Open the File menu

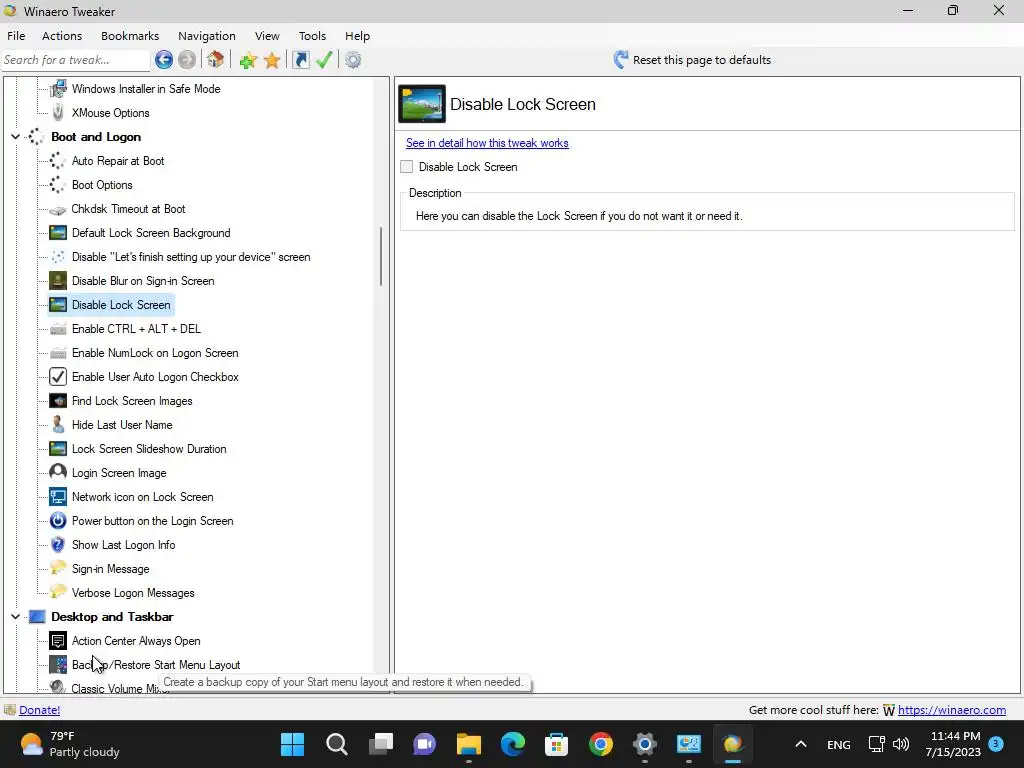(16, 36)
